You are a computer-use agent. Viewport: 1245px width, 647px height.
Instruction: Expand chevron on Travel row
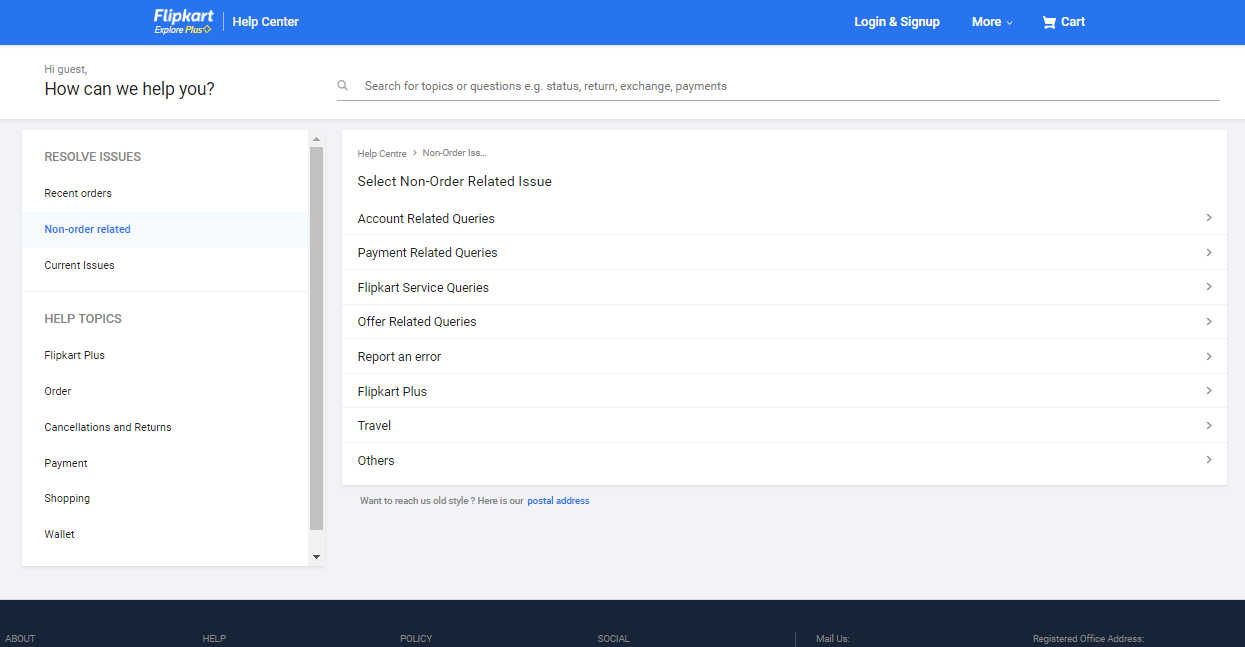click(1209, 425)
